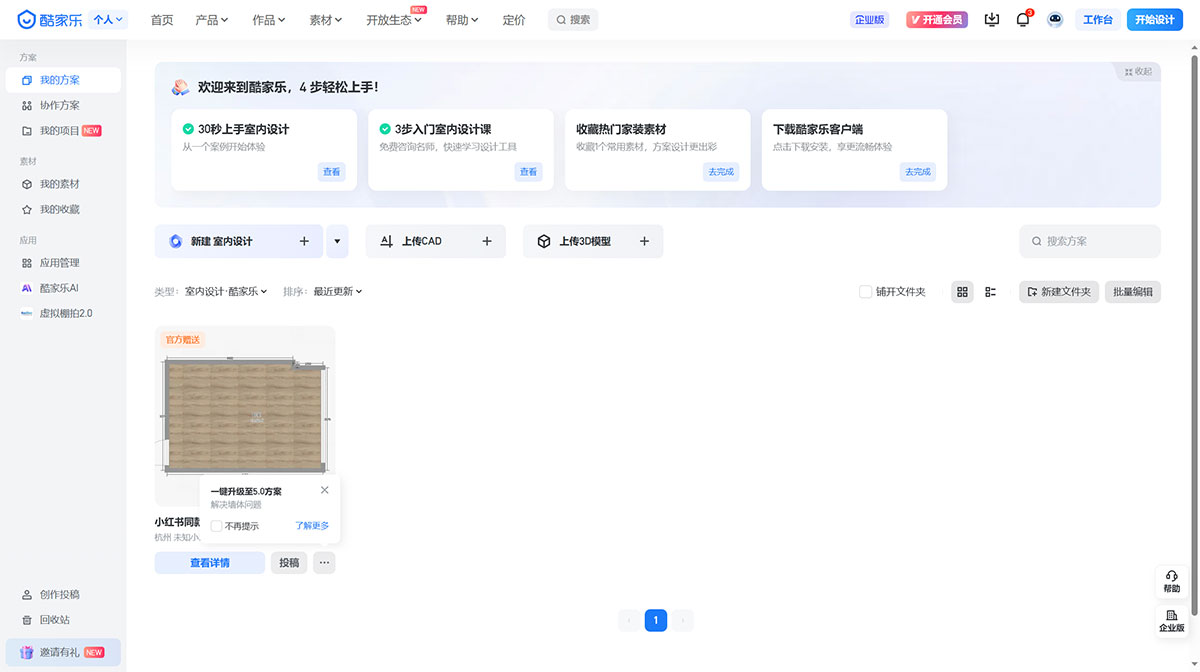Viewport: 1200px width, 672px height.
Task: Open the 素材 menu in top navigation
Action: (325, 18)
